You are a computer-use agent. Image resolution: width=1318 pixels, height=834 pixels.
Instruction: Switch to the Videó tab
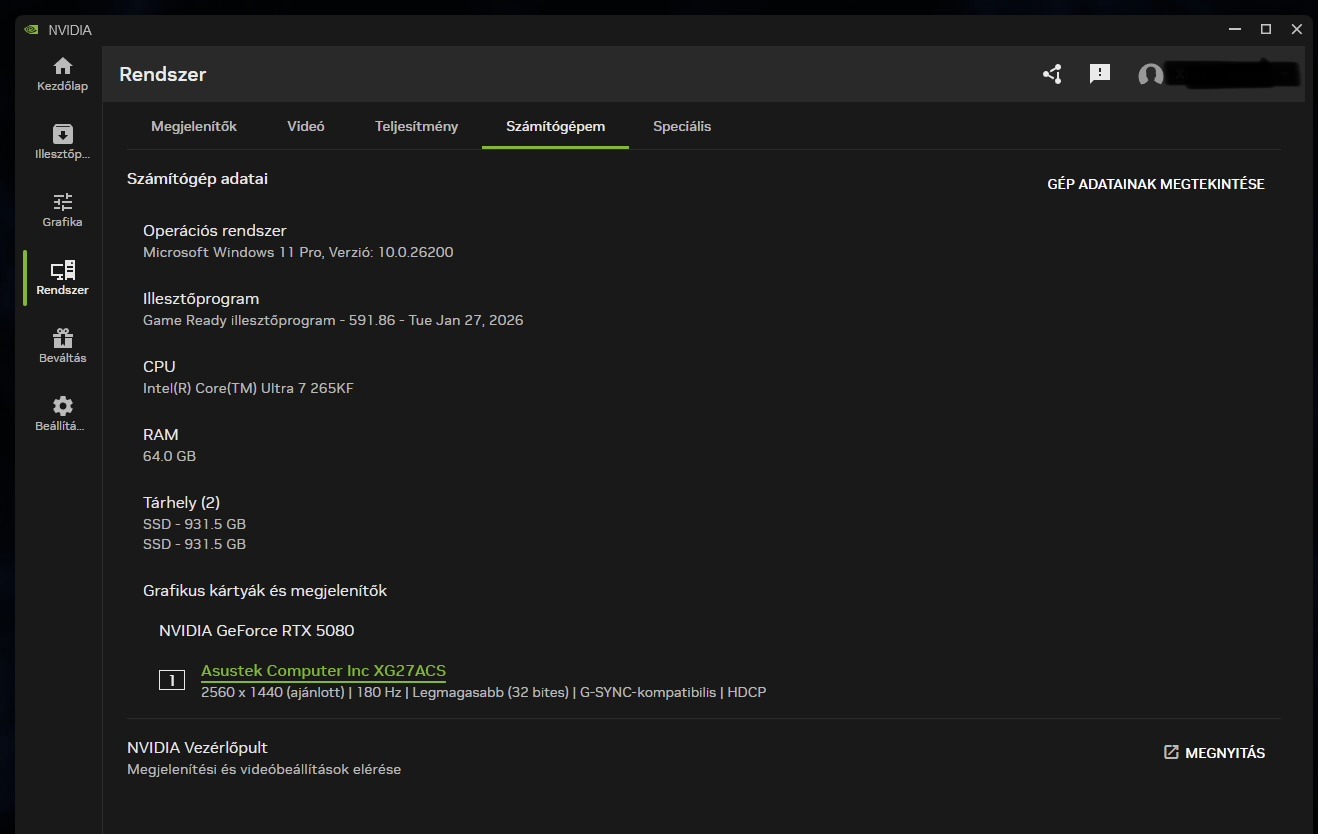click(x=306, y=126)
